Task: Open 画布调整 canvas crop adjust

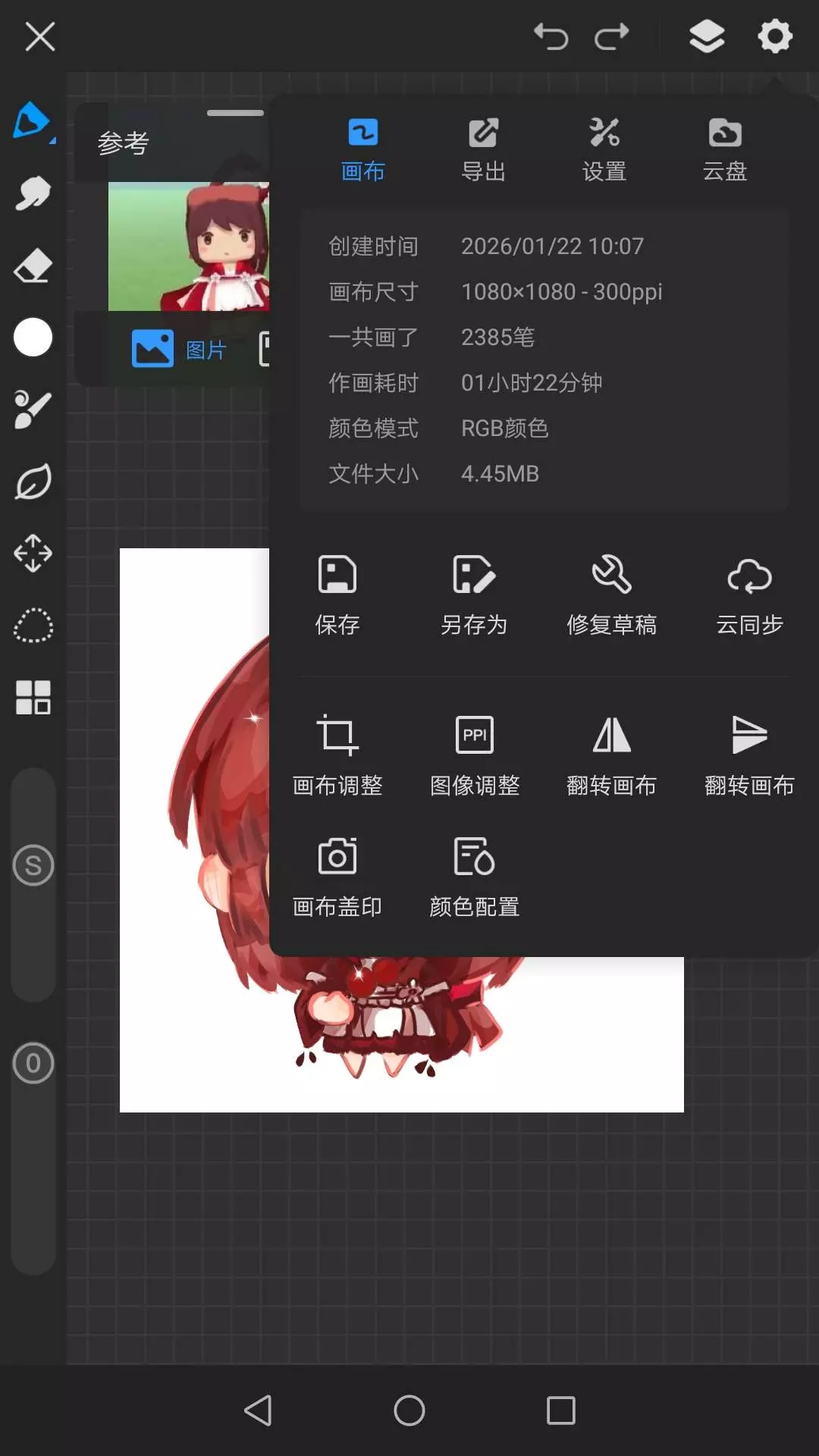Action: coord(337,755)
